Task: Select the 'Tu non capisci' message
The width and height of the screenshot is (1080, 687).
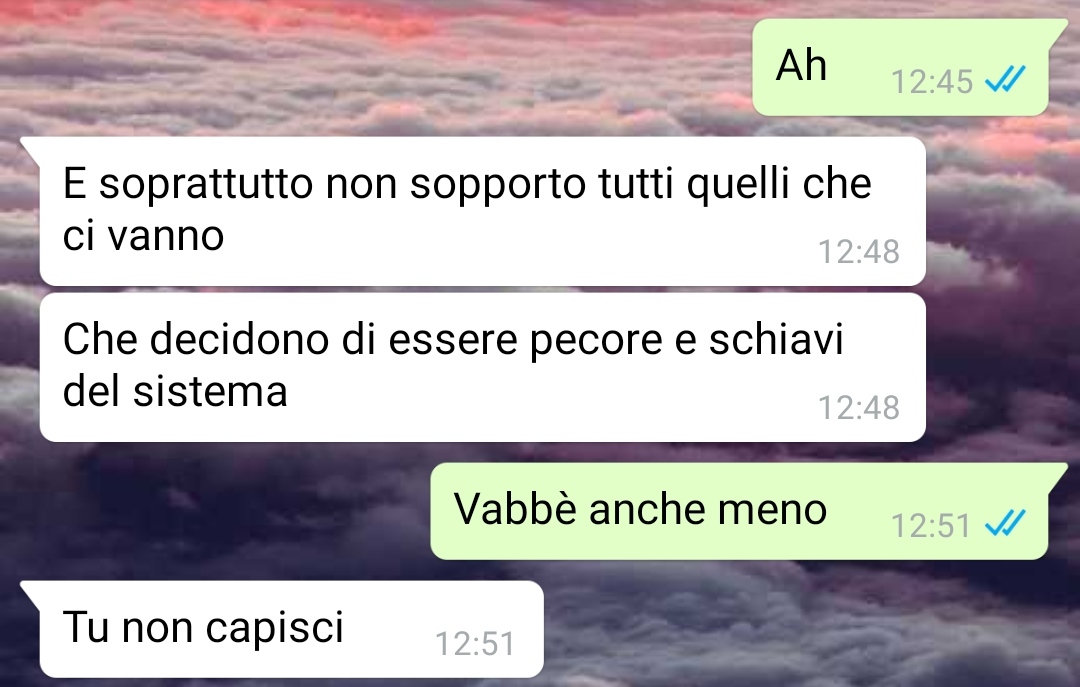Action: coord(291,629)
